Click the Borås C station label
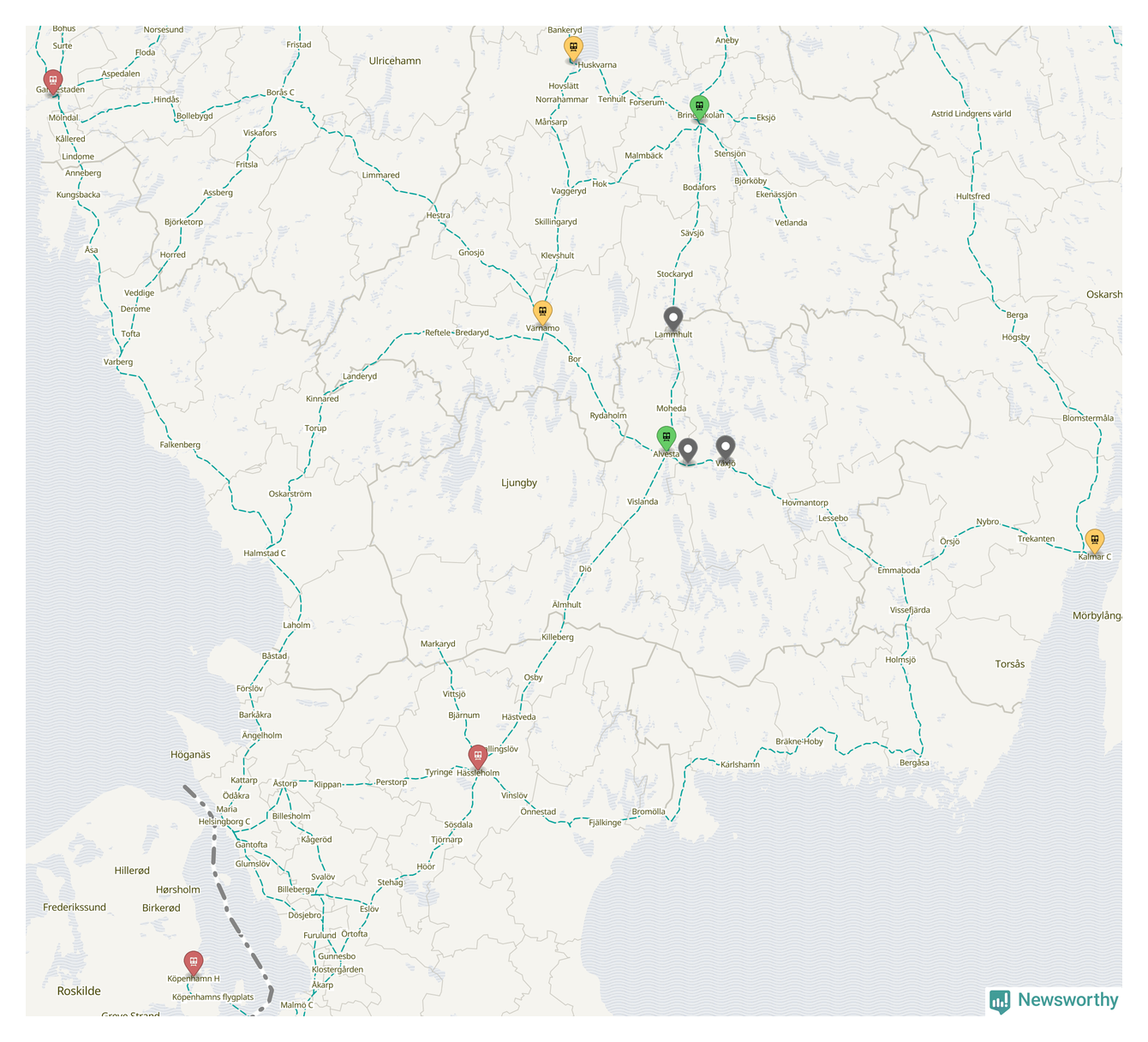1148x1042 pixels. [x=280, y=93]
